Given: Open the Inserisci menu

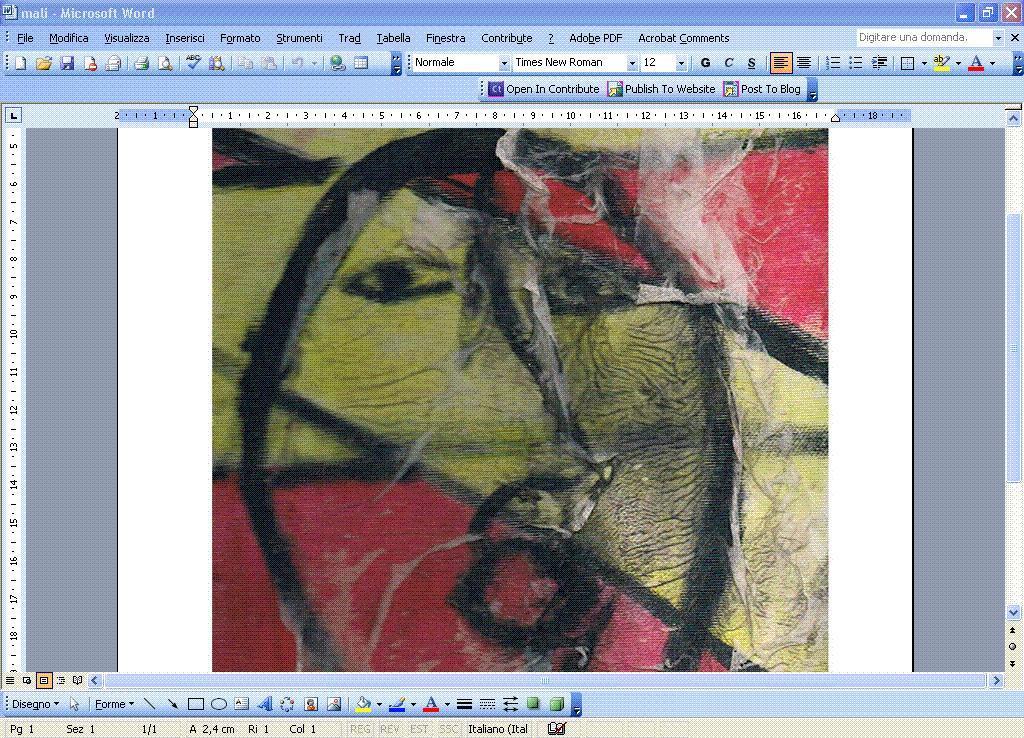Looking at the screenshot, I should (185, 38).
